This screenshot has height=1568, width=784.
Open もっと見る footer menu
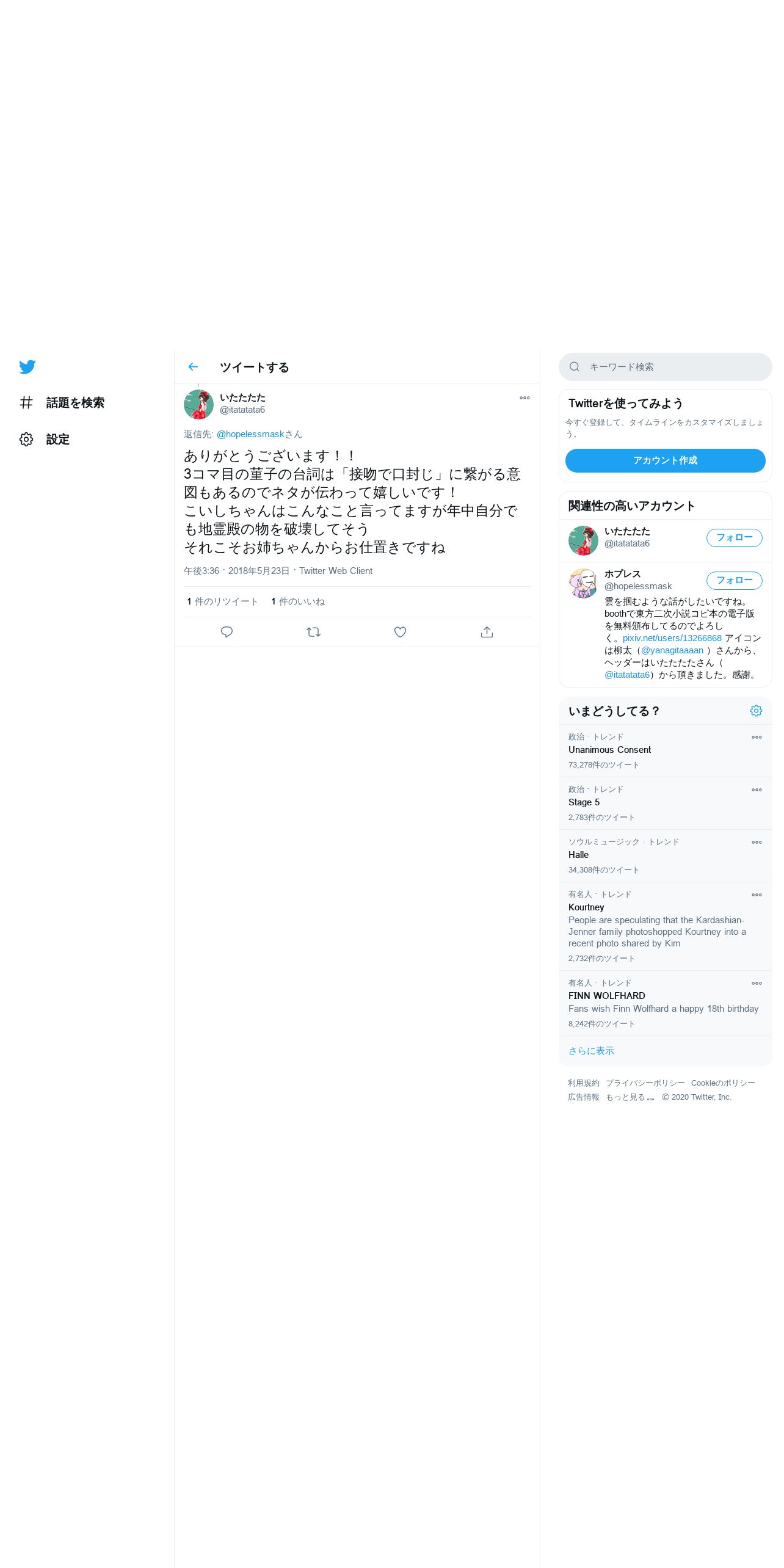tap(630, 1097)
